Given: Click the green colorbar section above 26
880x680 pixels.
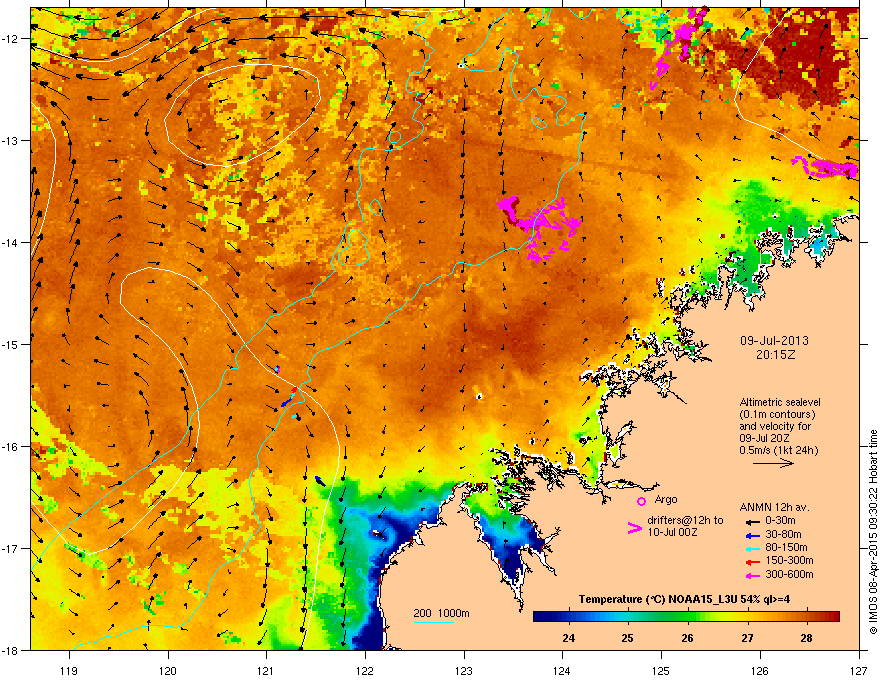Looking at the screenshot, I should click(687, 617).
